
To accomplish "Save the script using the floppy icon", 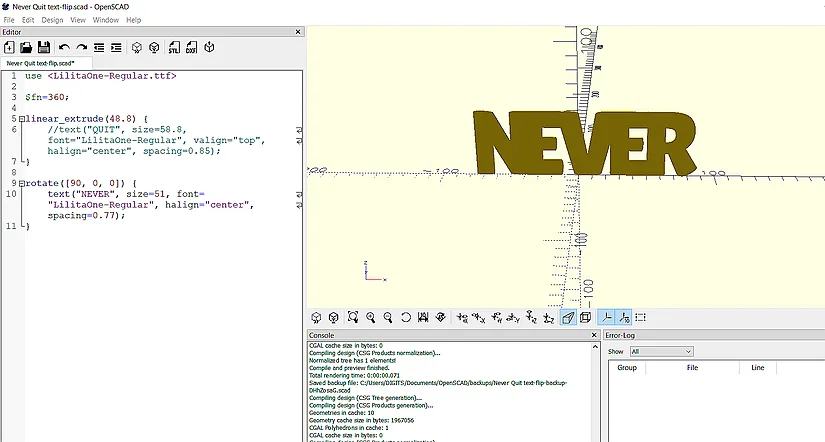I will click(44, 47).
